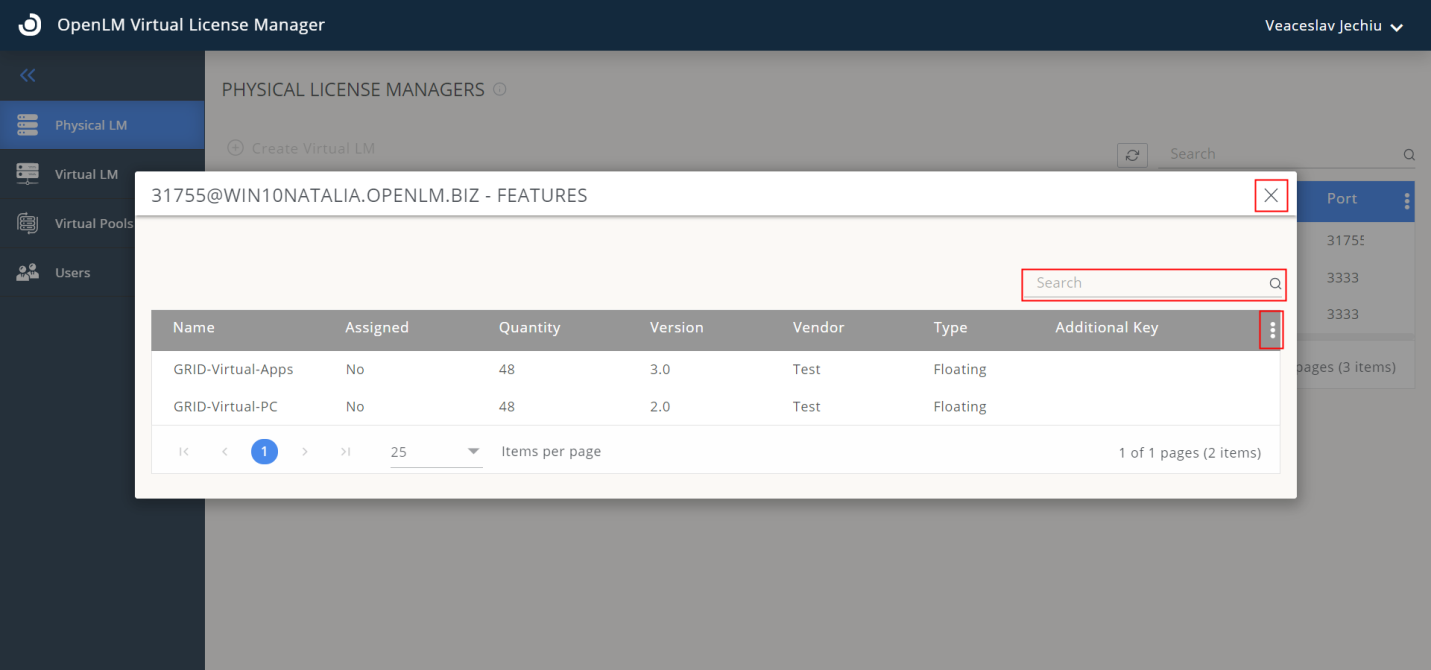Sort by the Name column header
Viewport: 1431px width, 670px height.
coord(193,328)
